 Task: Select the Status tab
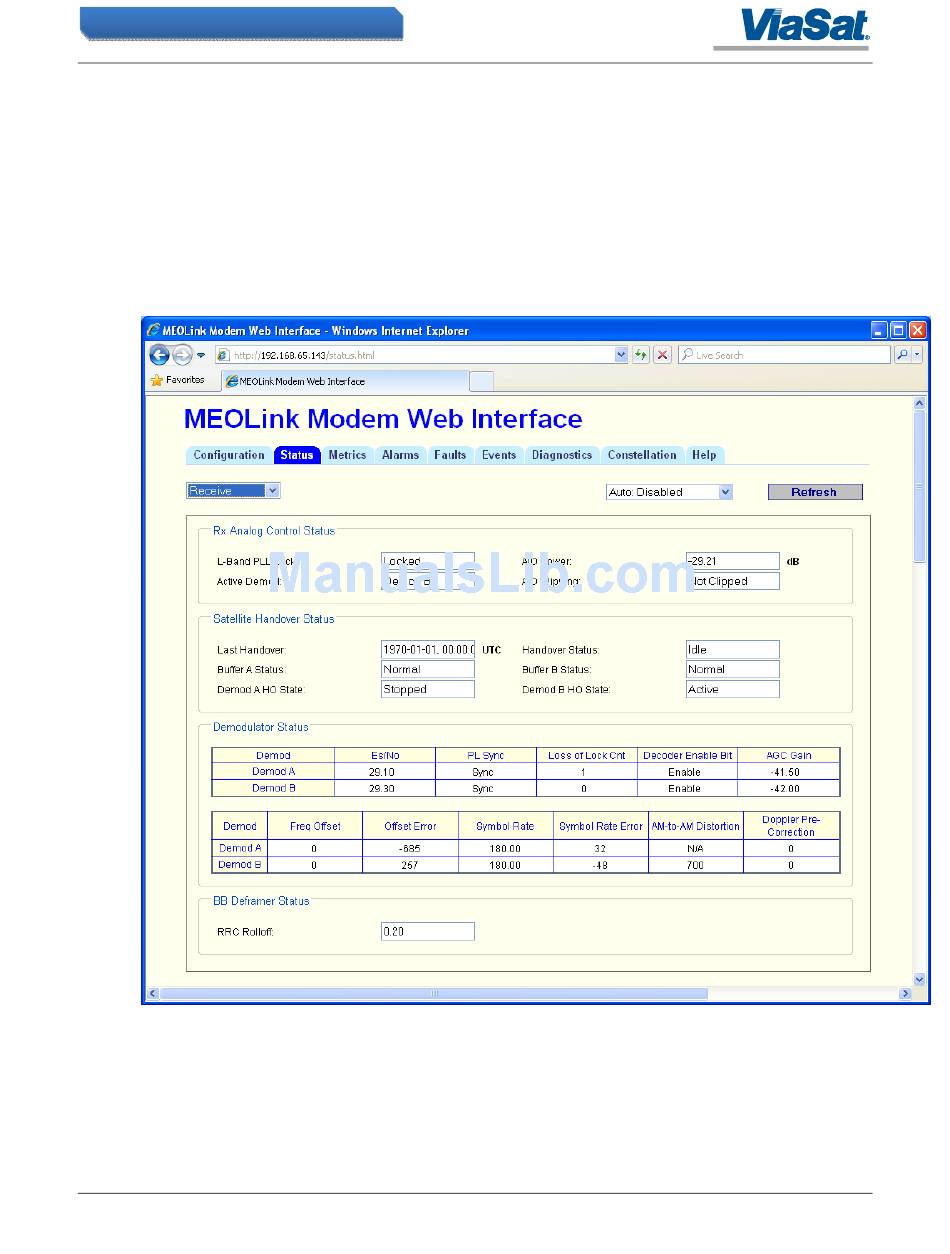(297, 455)
